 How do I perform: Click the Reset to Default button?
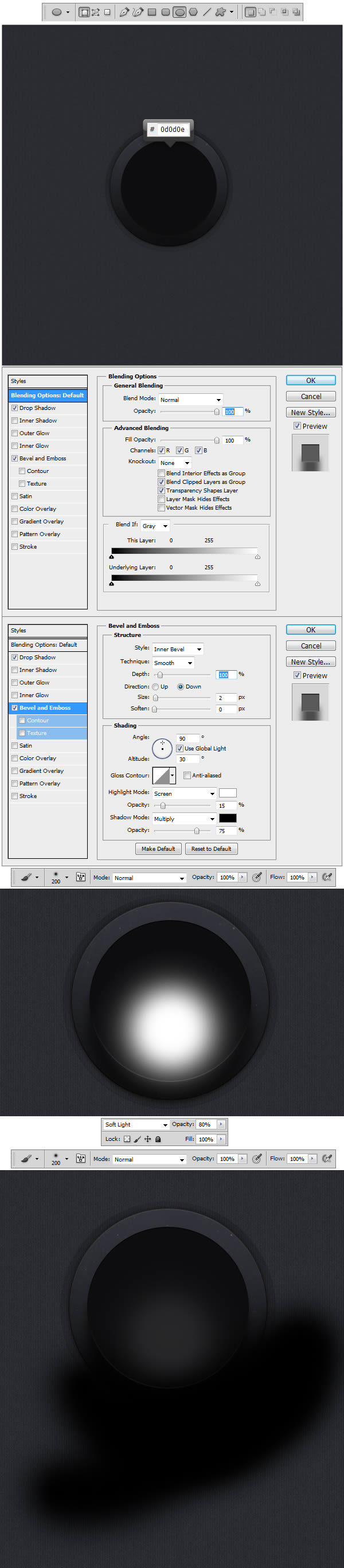click(x=210, y=848)
